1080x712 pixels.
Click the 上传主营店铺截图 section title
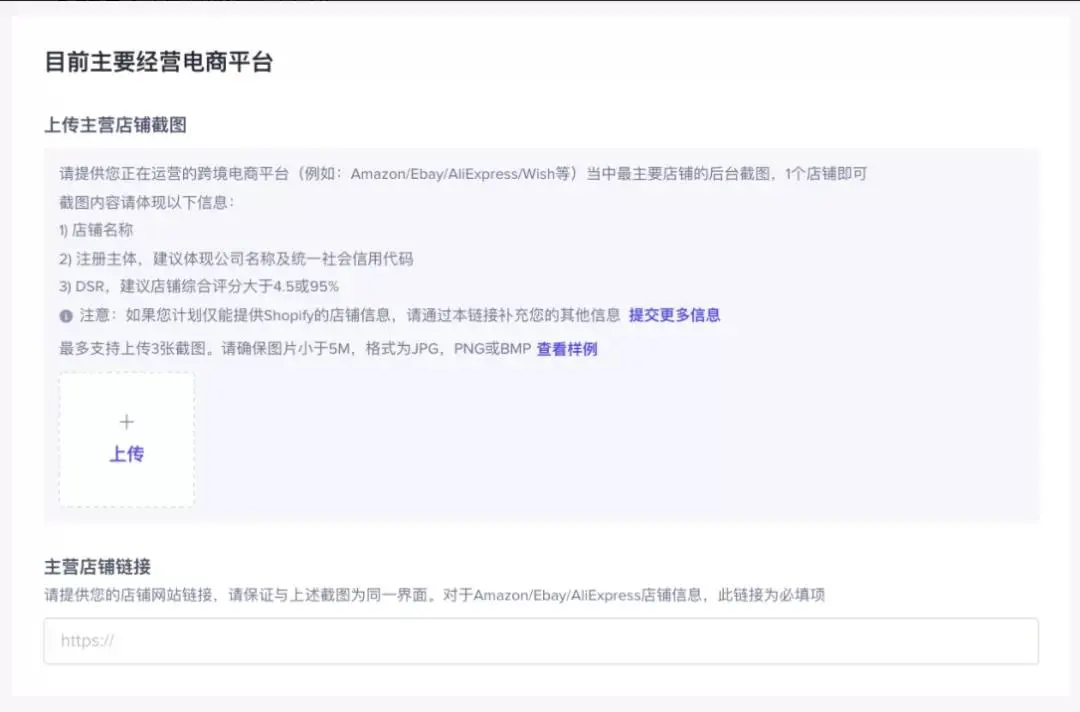click(x=115, y=125)
